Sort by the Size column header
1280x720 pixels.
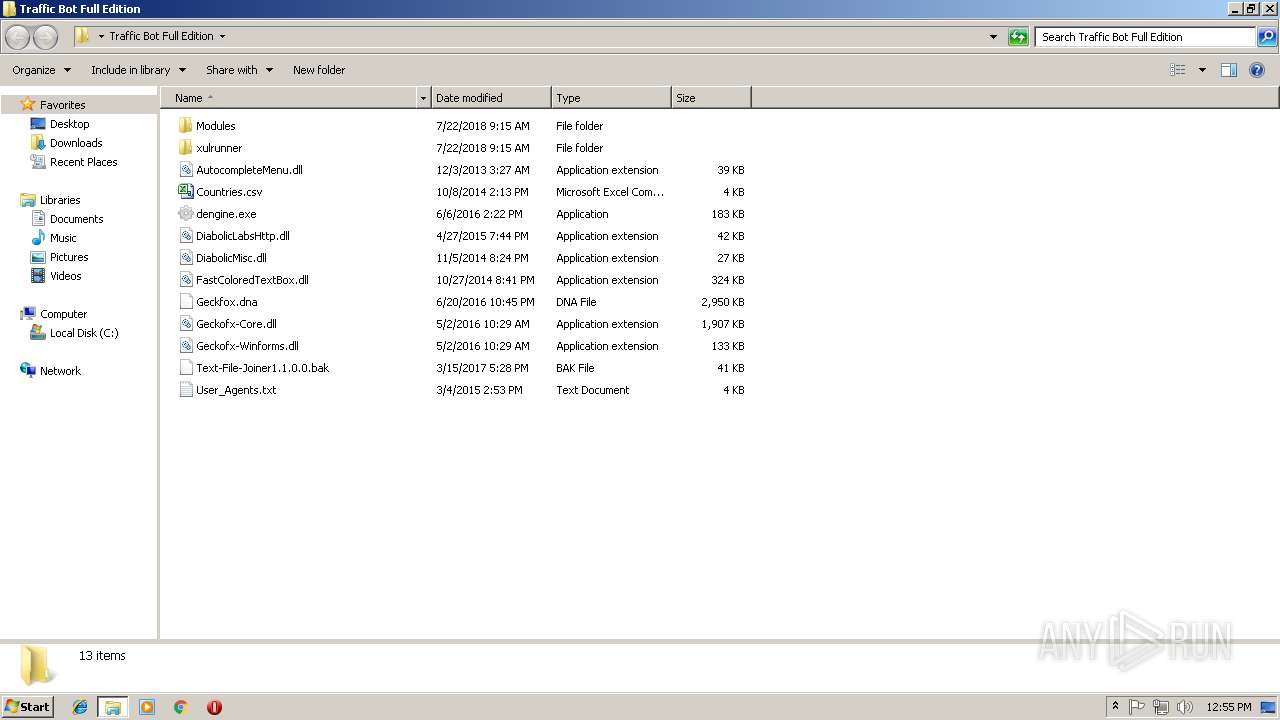pos(711,98)
